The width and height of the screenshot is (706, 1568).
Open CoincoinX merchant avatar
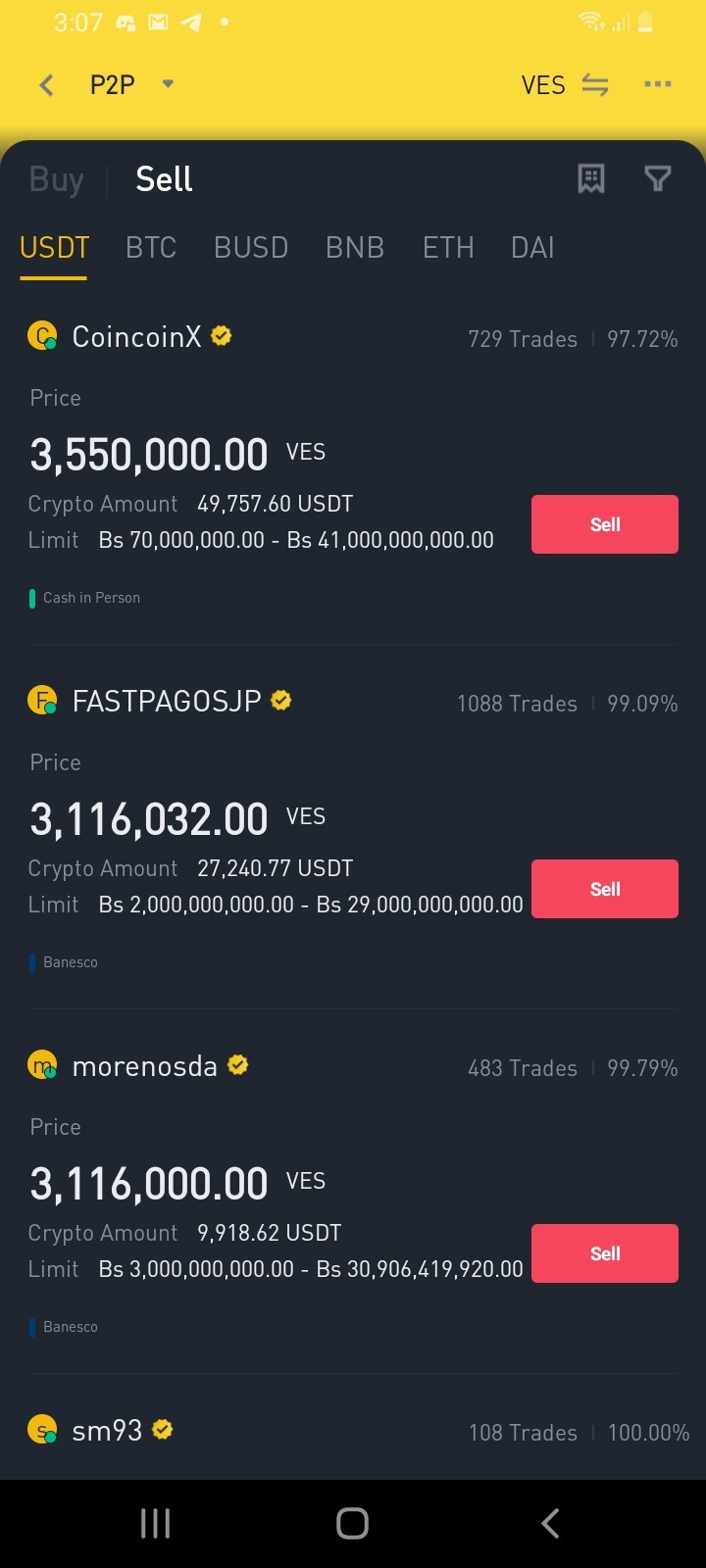(x=42, y=336)
